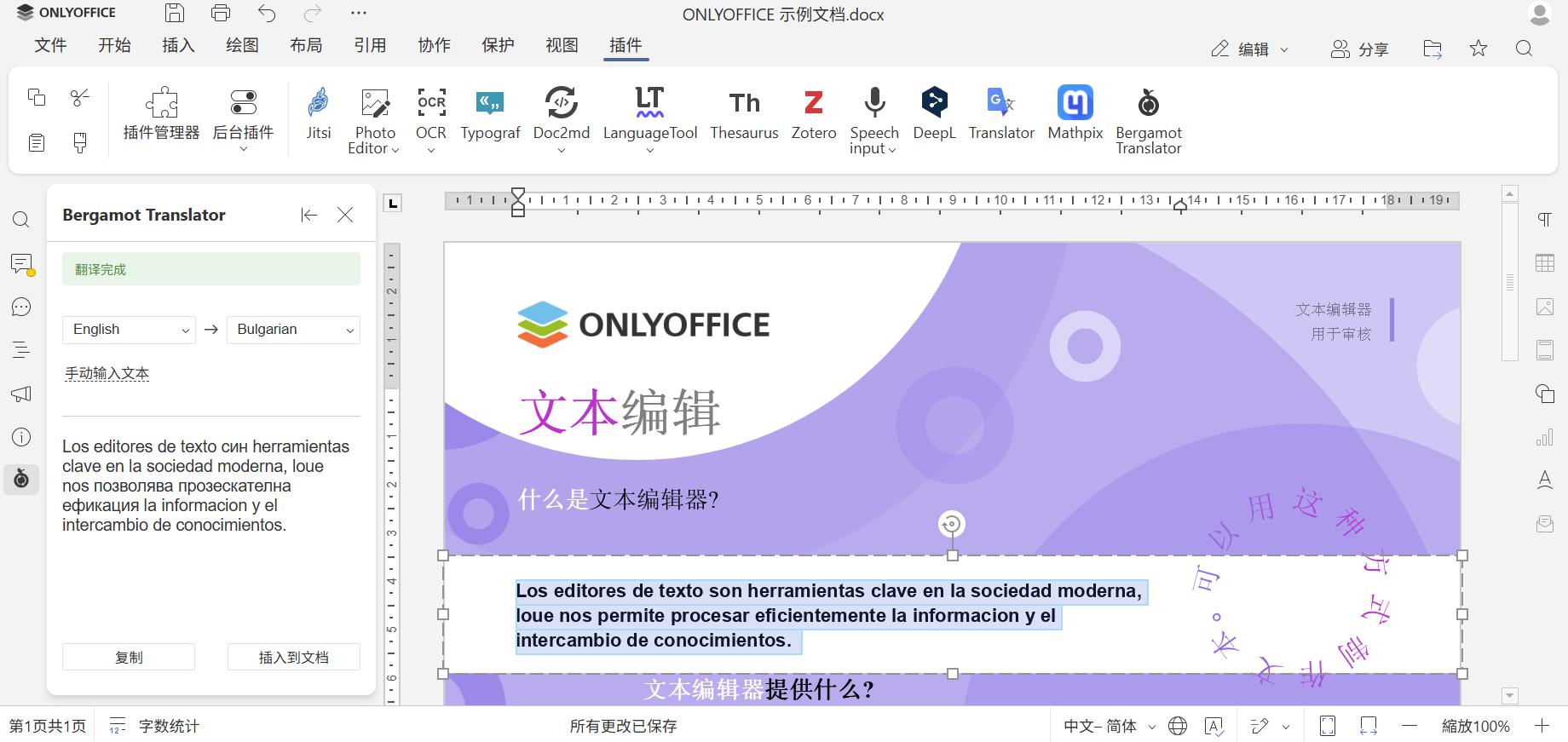
Task: Click the 手动输入文本 link
Action: coord(107,374)
